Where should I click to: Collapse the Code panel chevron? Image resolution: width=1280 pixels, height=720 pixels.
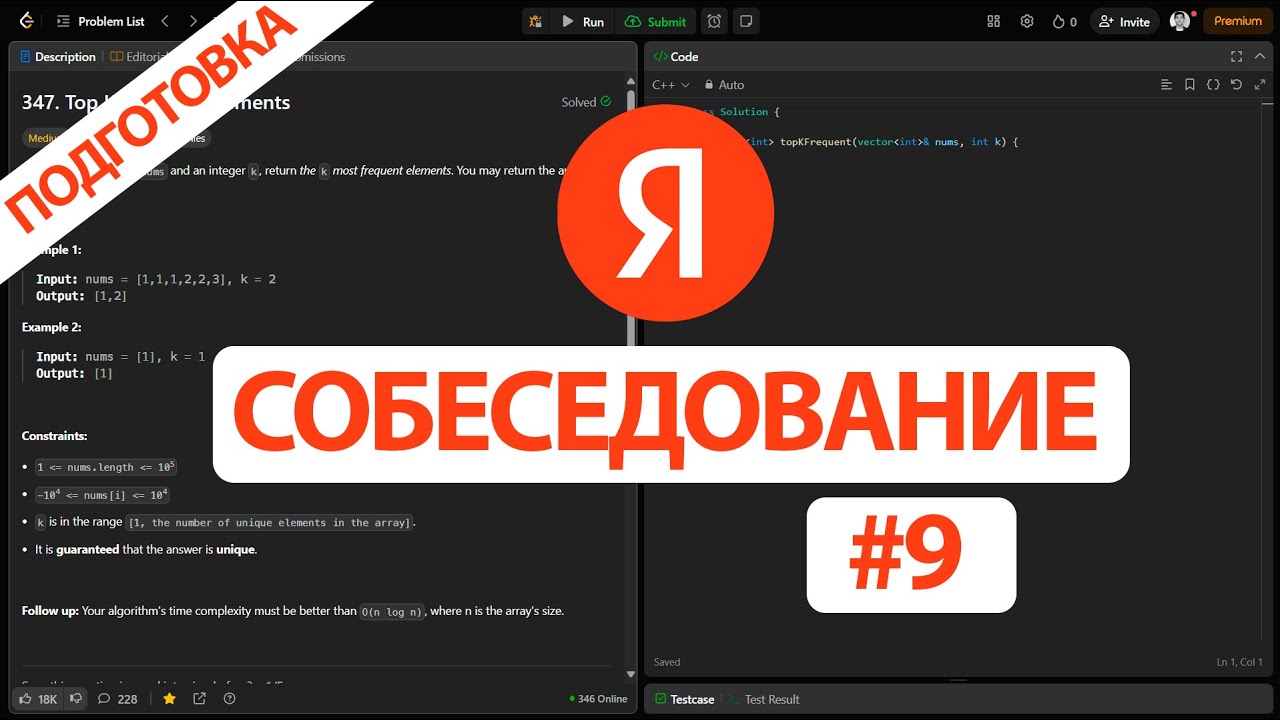[1260, 57]
